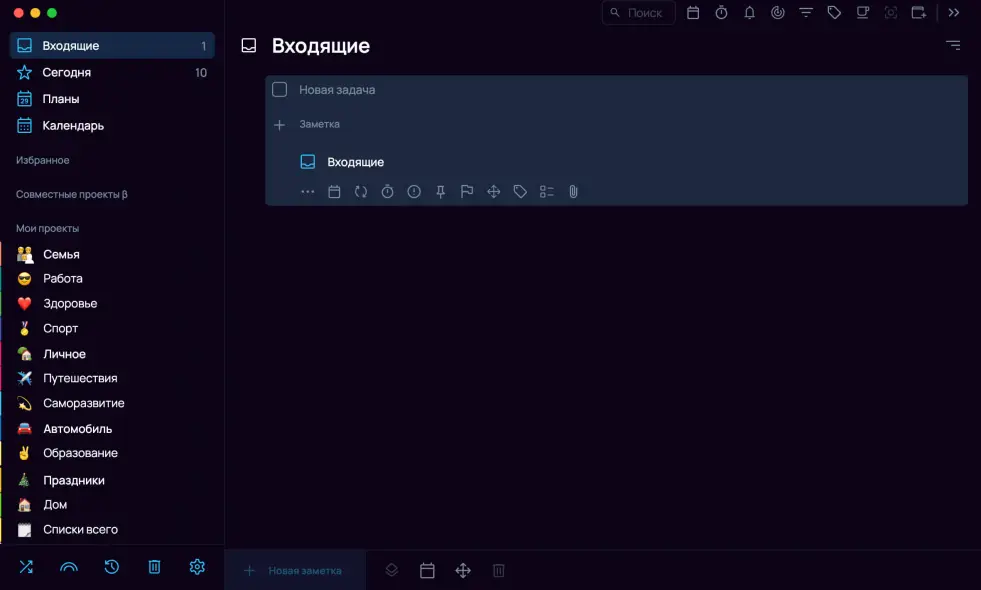This screenshot has height=590, width=981.
Task: Open the history icon at bottom left
Action: coord(111,567)
